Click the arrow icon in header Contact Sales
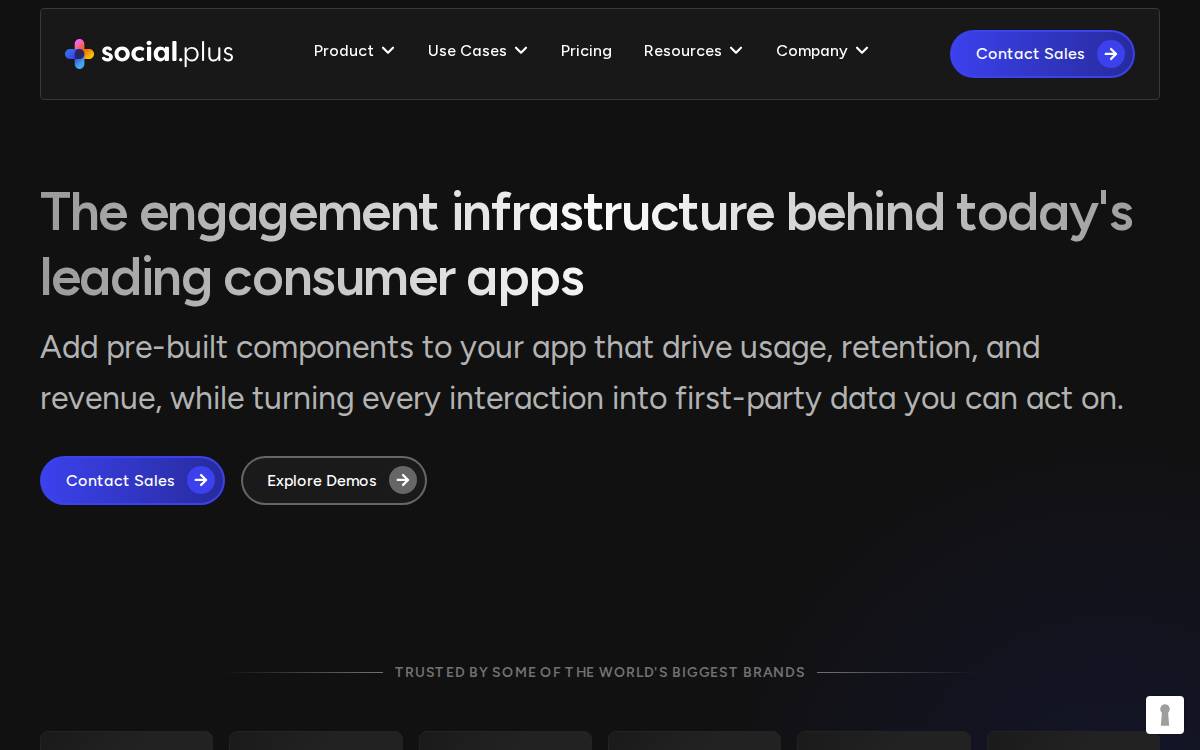Screen dimensions: 1200x750 pyautogui.click(x=1110, y=54)
